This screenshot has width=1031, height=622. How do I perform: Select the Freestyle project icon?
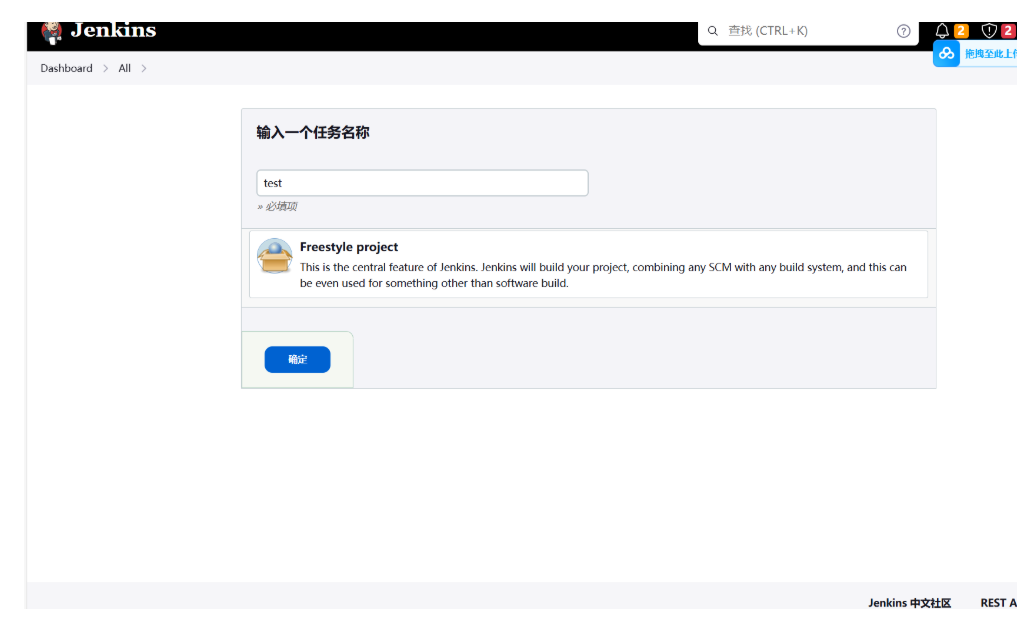274,256
